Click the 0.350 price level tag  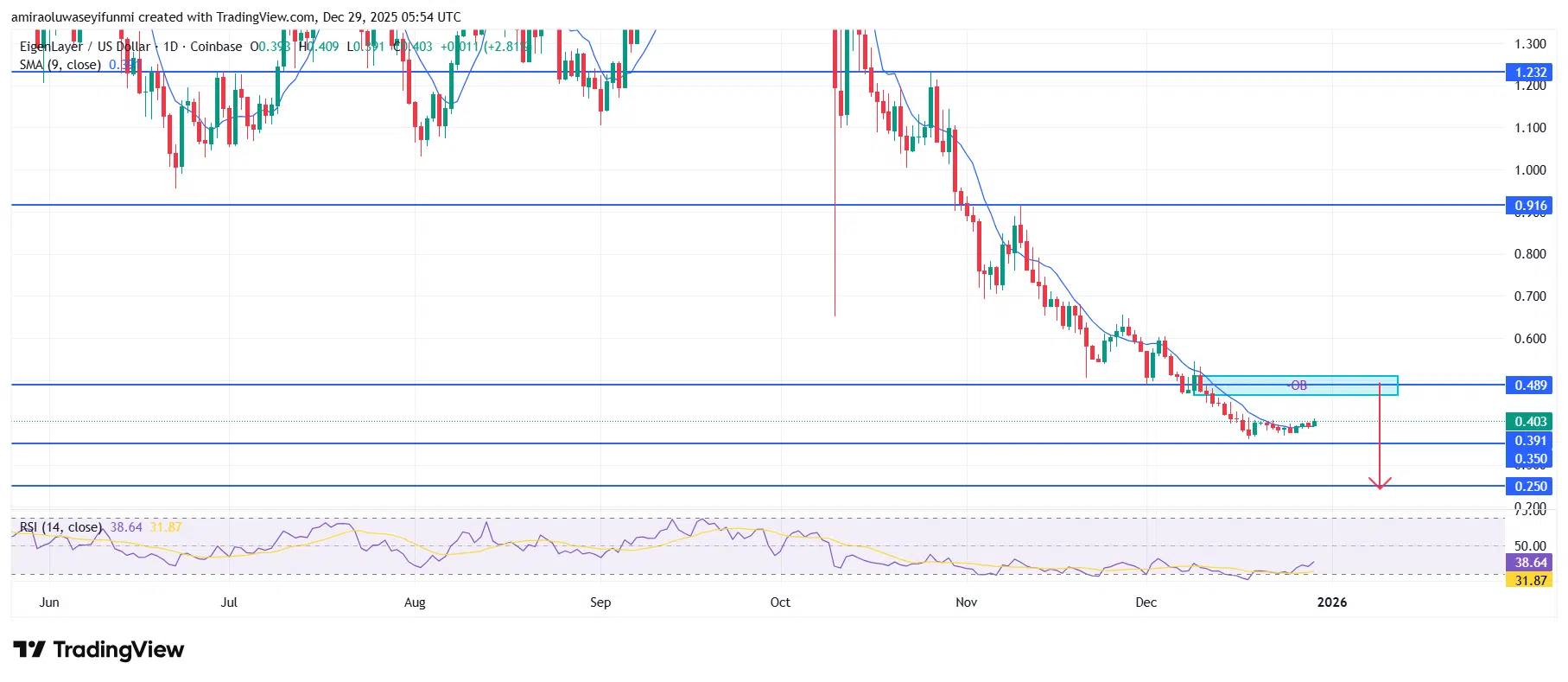pyautogui.click(x=1530, y=459)
